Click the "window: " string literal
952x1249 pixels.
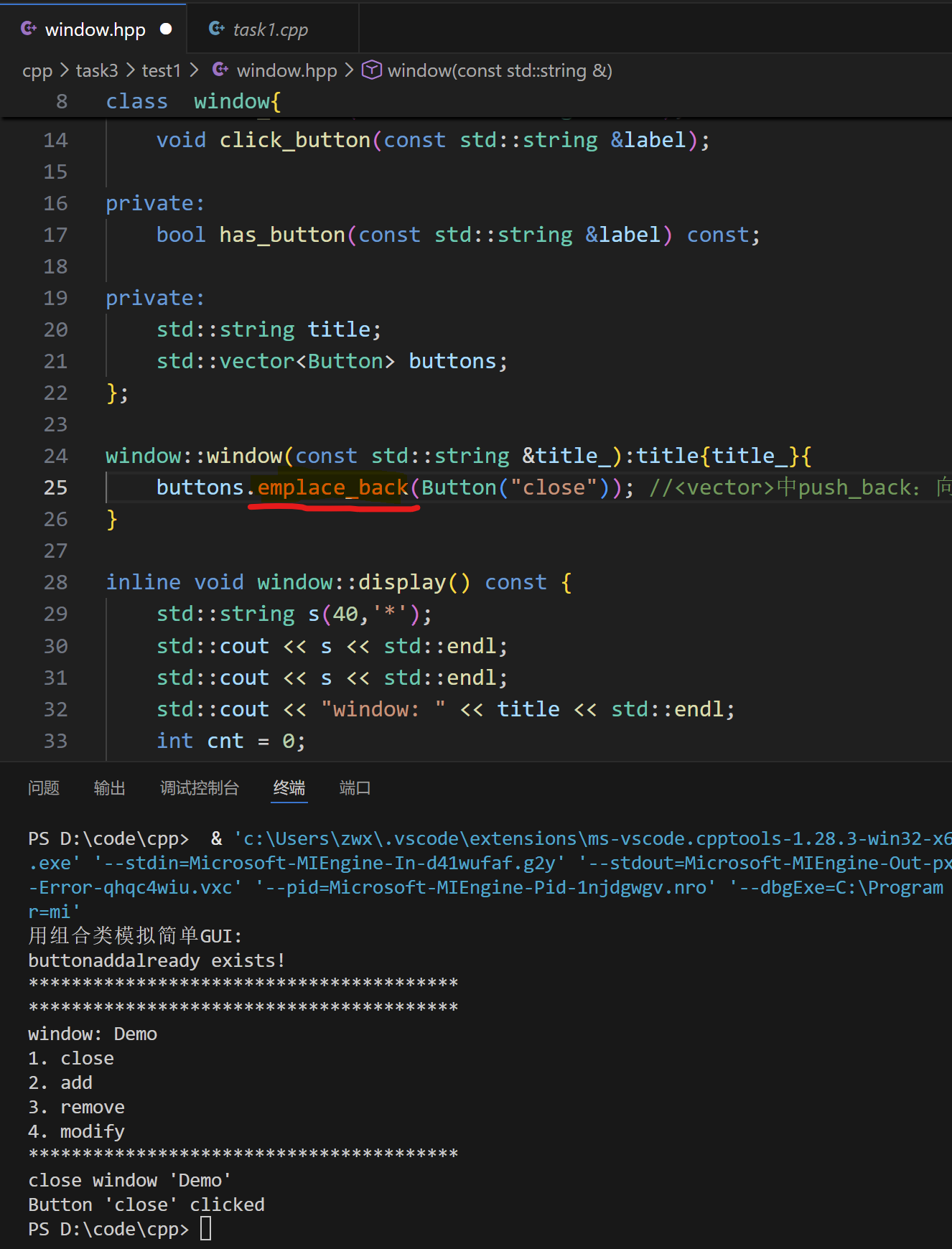pos(383,710)
